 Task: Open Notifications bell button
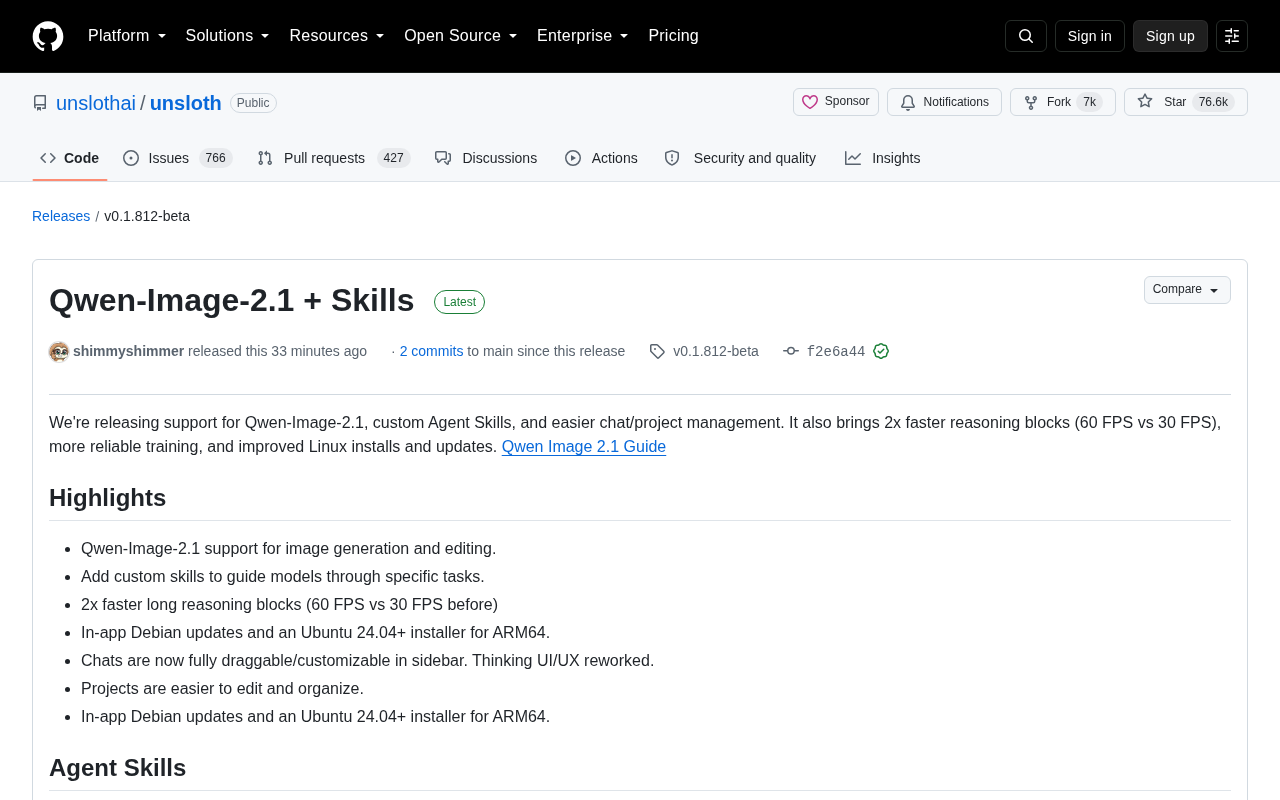(x=944, y=102)
